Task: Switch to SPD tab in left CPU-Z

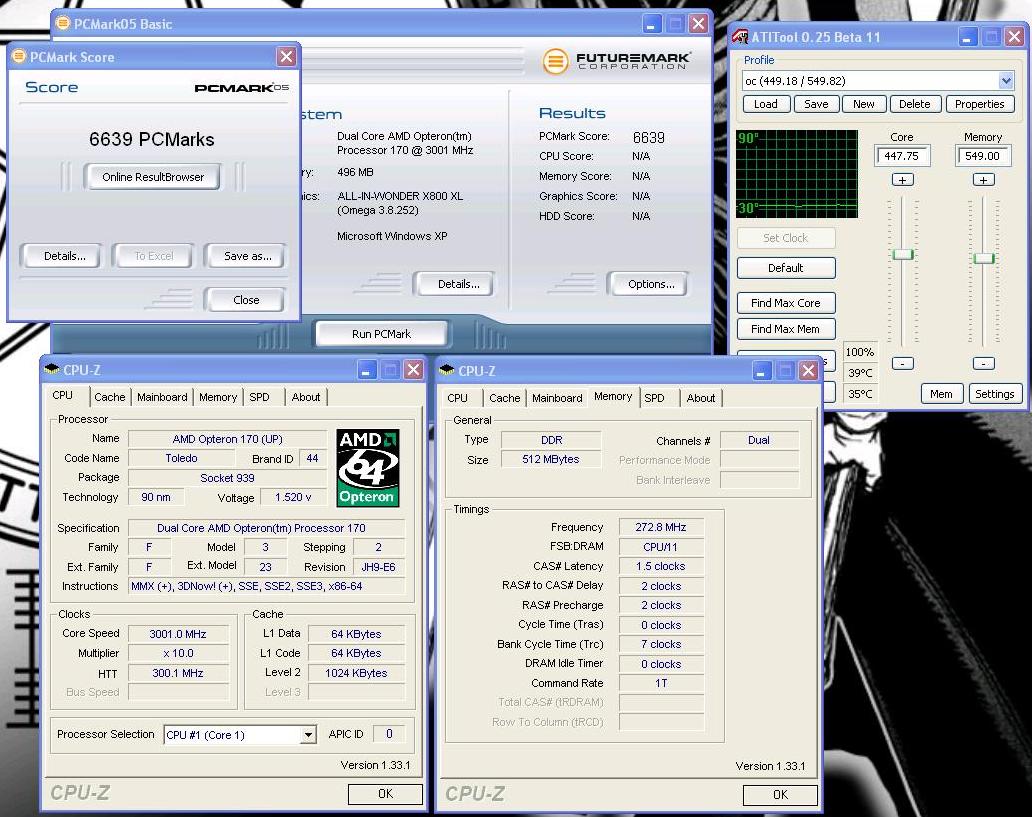Action: [259, 397]
